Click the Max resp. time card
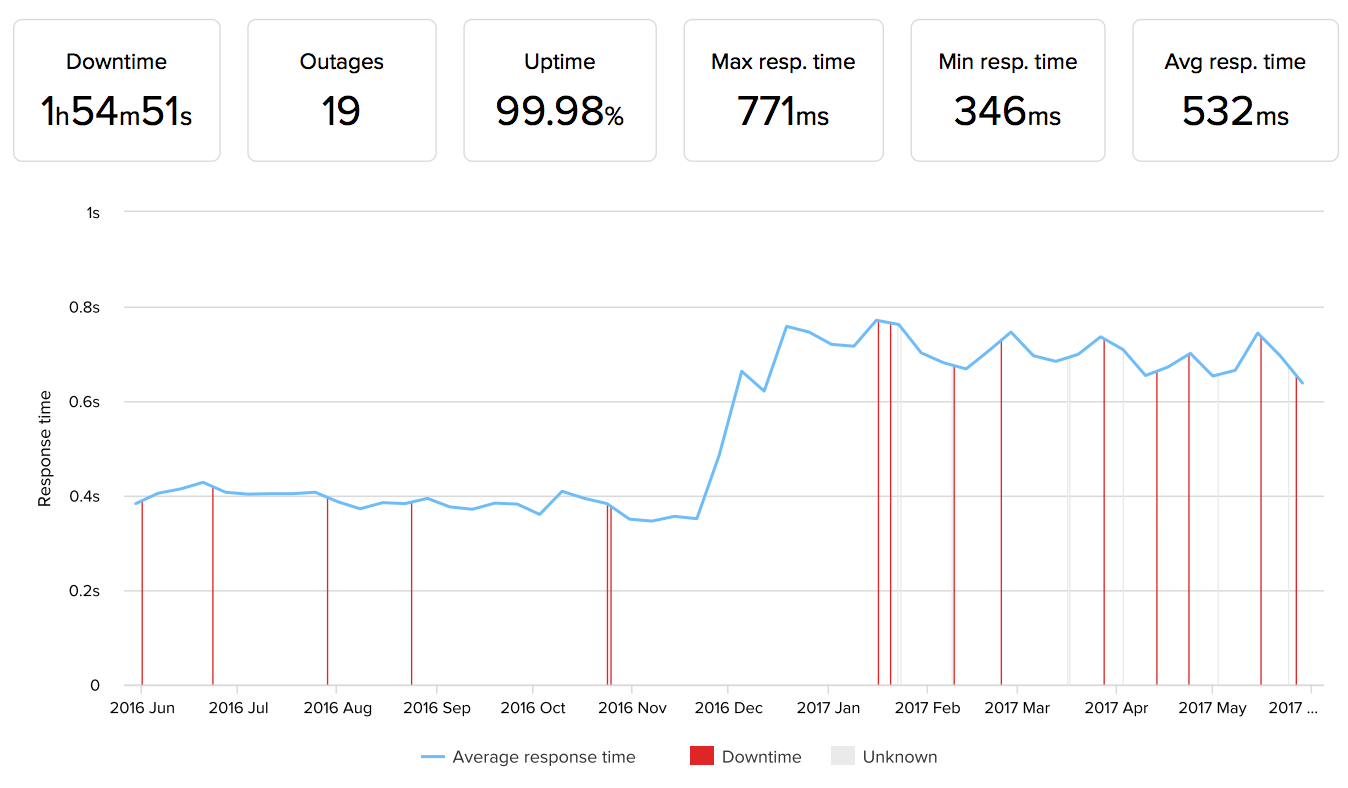 [x=783, y=90]
